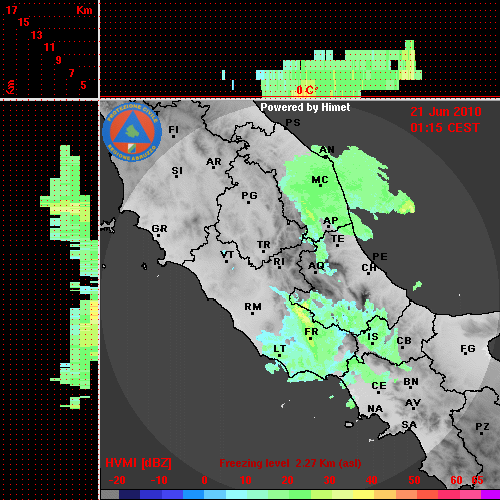500x500 pixels.
Task: Click the 9 km height label
Action: pos(59,60)
